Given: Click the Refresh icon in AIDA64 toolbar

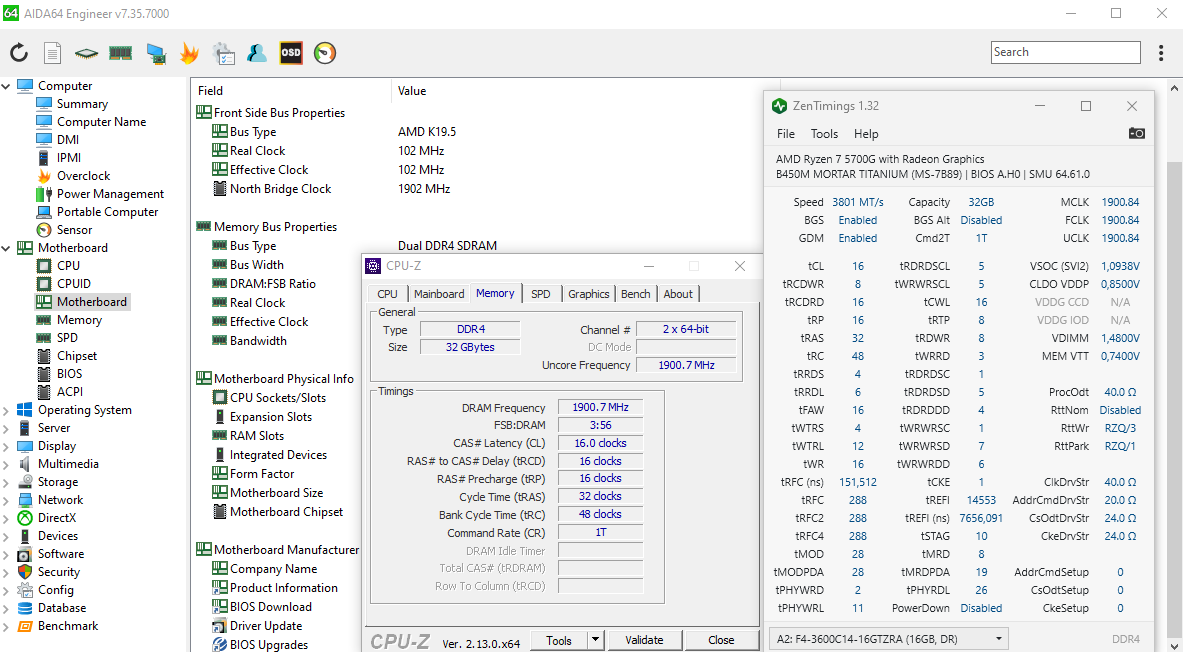Looking at the screenshot, I should click(19, 53).
